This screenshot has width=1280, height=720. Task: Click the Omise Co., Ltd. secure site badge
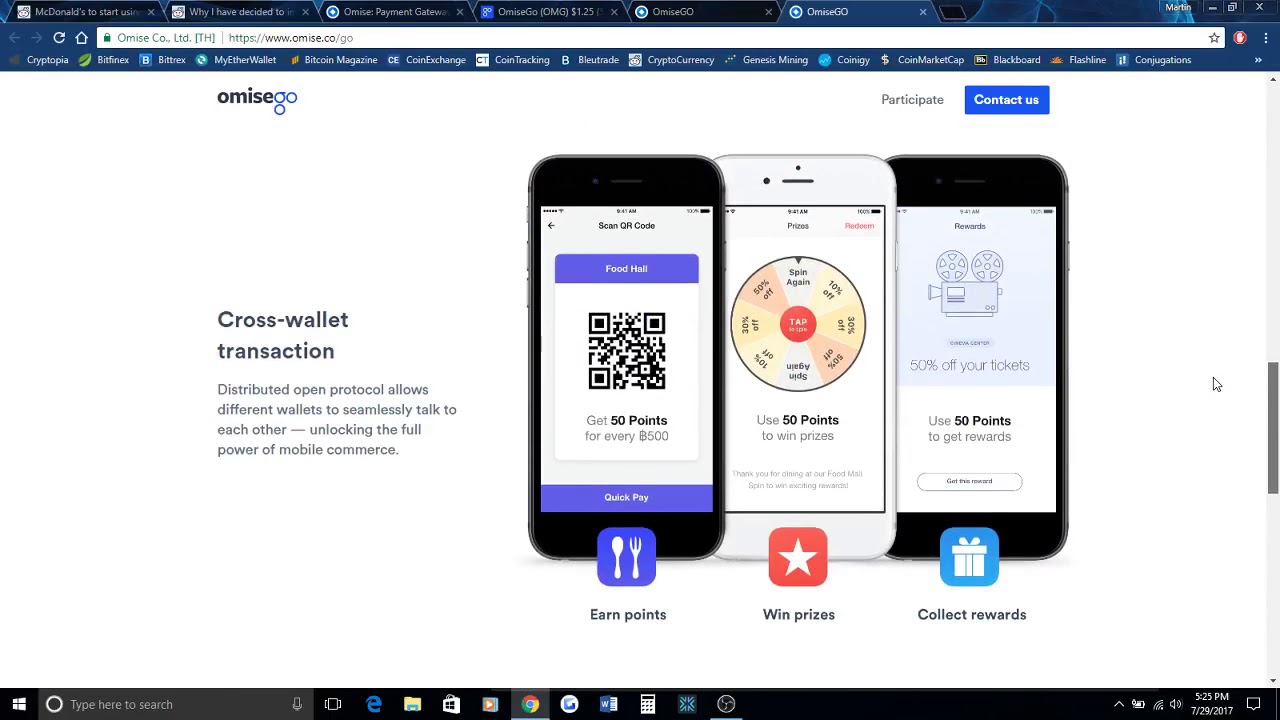click(160, 38)
